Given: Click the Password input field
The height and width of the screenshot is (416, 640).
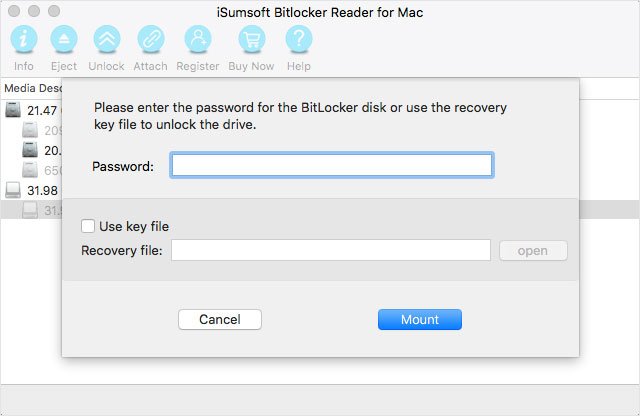Looking at the screenshot, I should point(331,165).
